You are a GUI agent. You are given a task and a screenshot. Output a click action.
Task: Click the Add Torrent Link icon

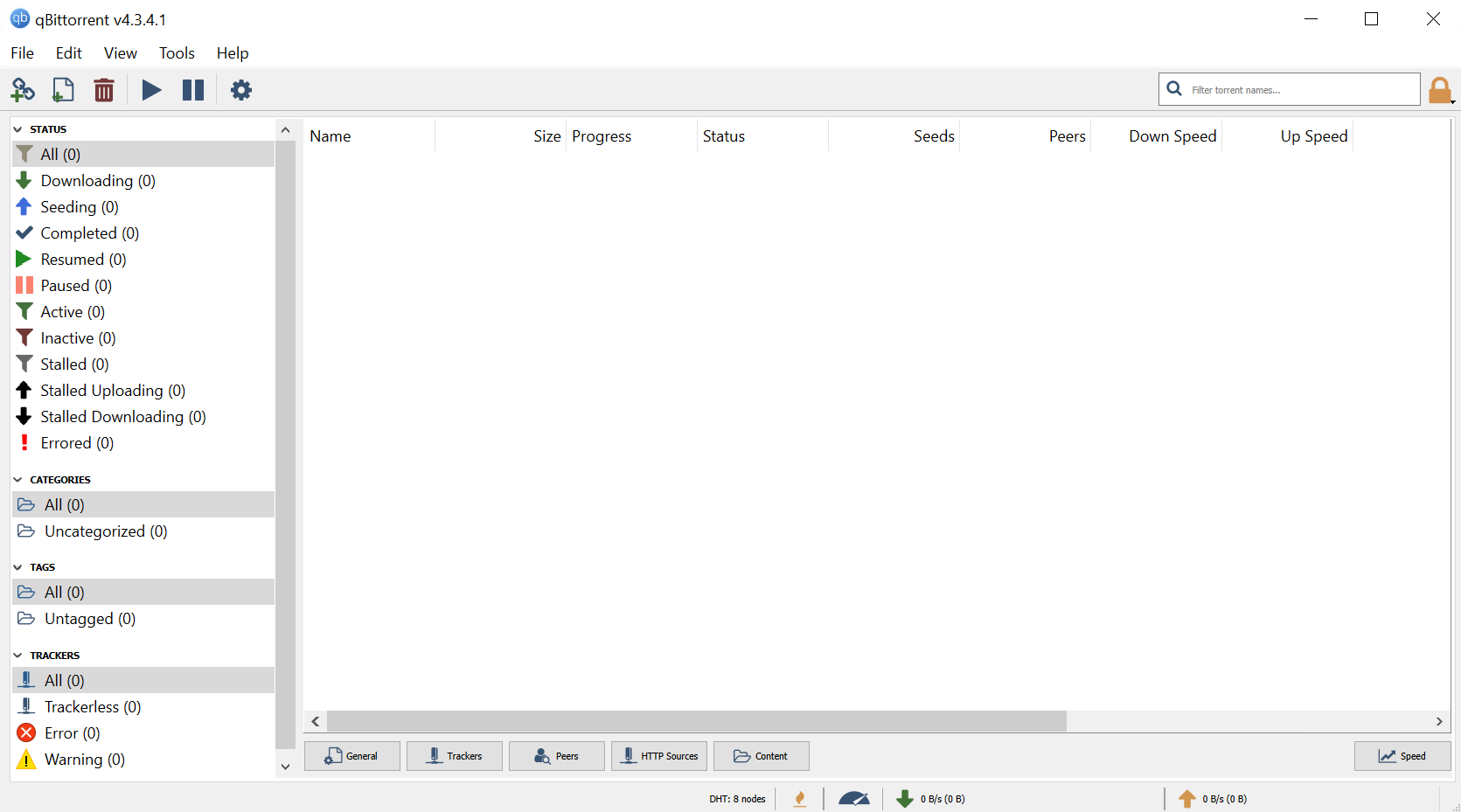coord(23,90)
